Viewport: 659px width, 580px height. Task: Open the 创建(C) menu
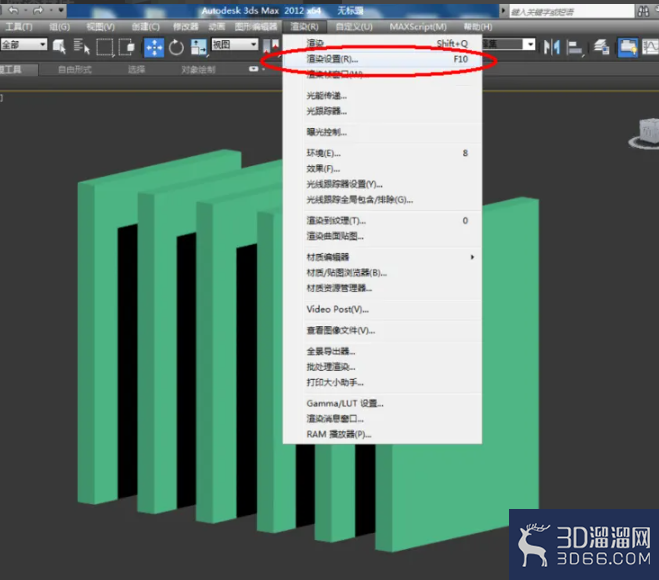[145, 27]
